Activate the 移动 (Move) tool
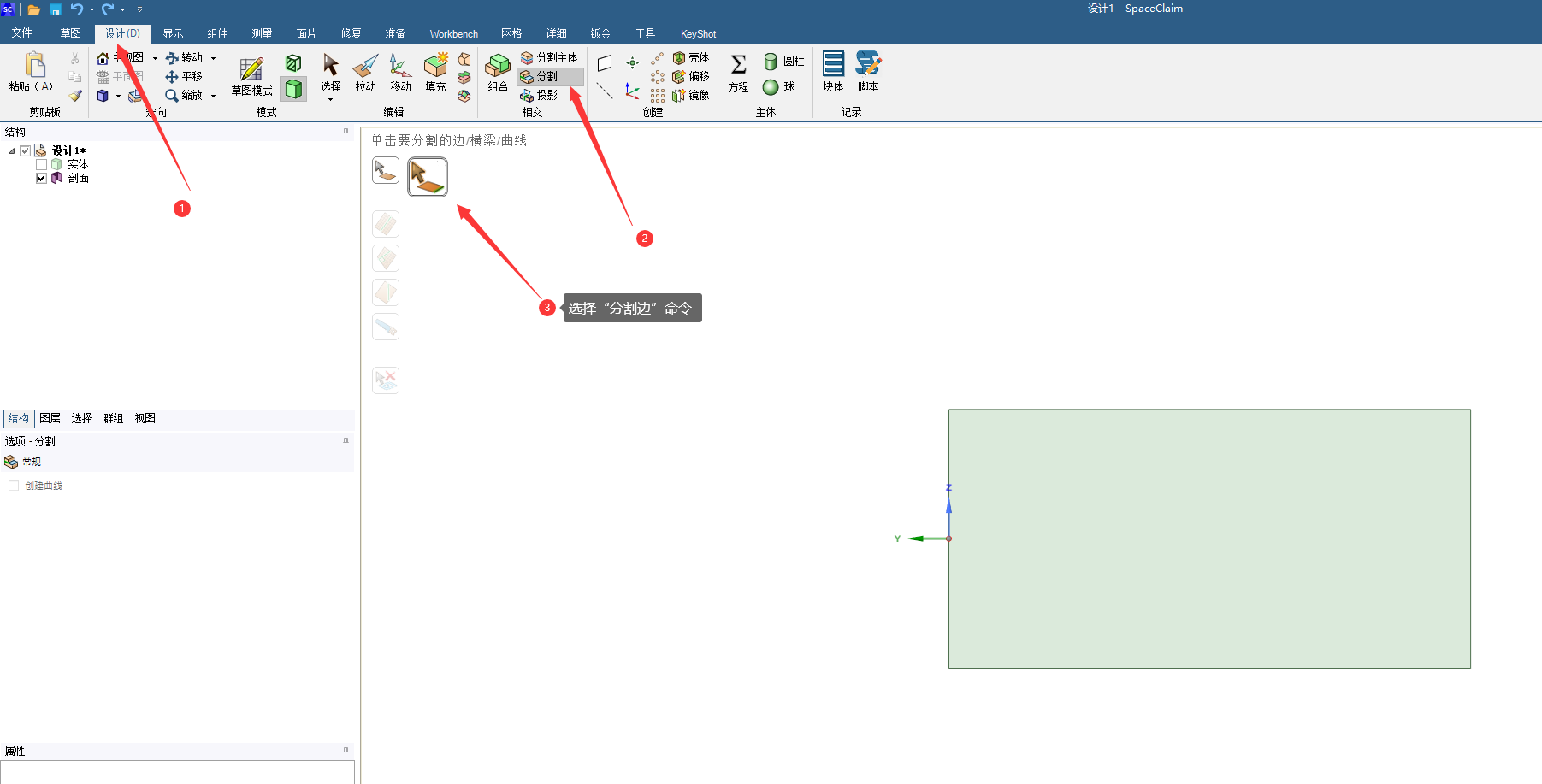This screenshot has width=1542, height=784. coord(400,72)
